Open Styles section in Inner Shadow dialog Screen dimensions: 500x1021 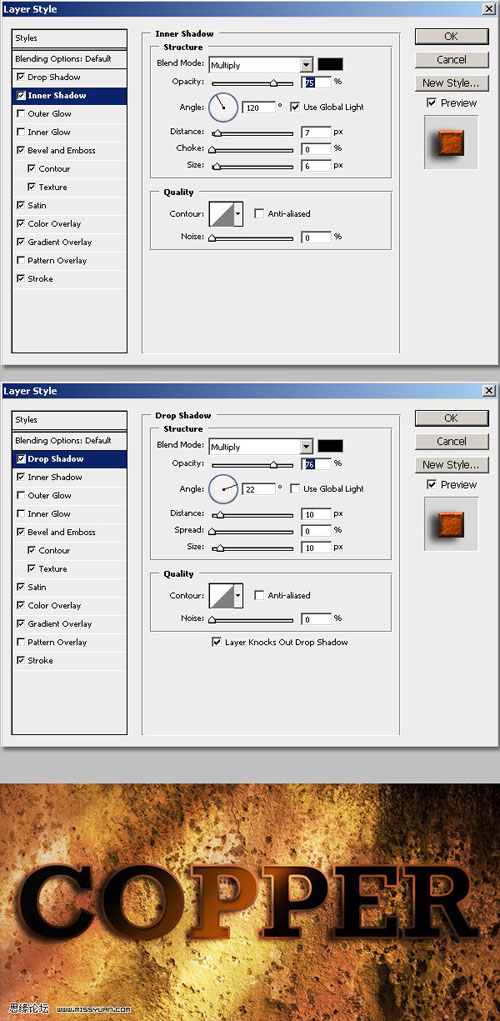pyautogui.click(x=69, y=38)
